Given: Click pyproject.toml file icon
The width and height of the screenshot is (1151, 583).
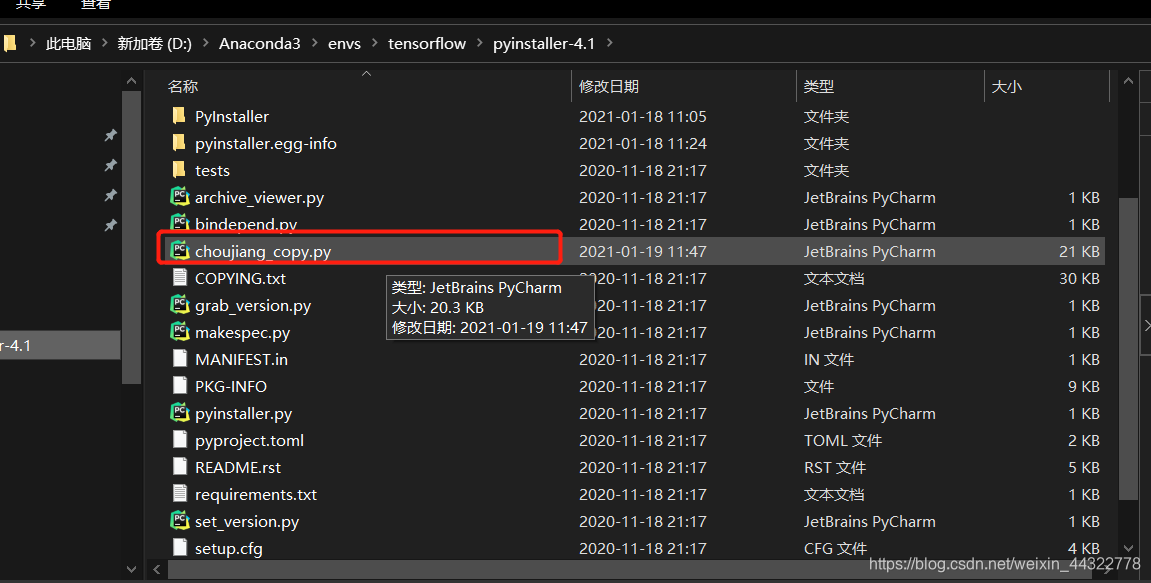Looking at the screenshot, I should 180,440.
